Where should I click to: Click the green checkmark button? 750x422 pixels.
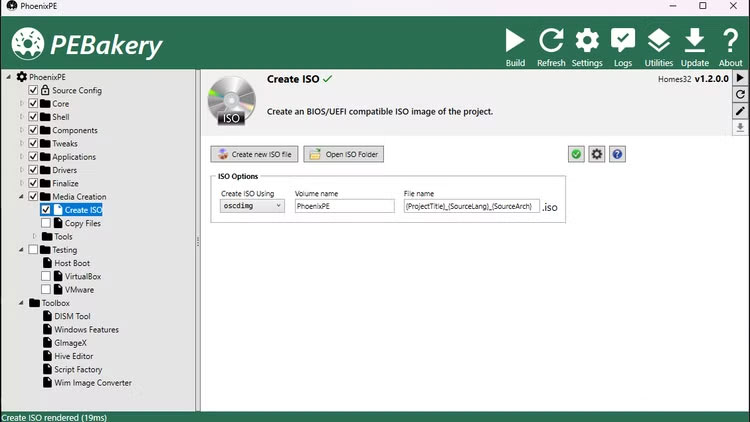[576, 154]
